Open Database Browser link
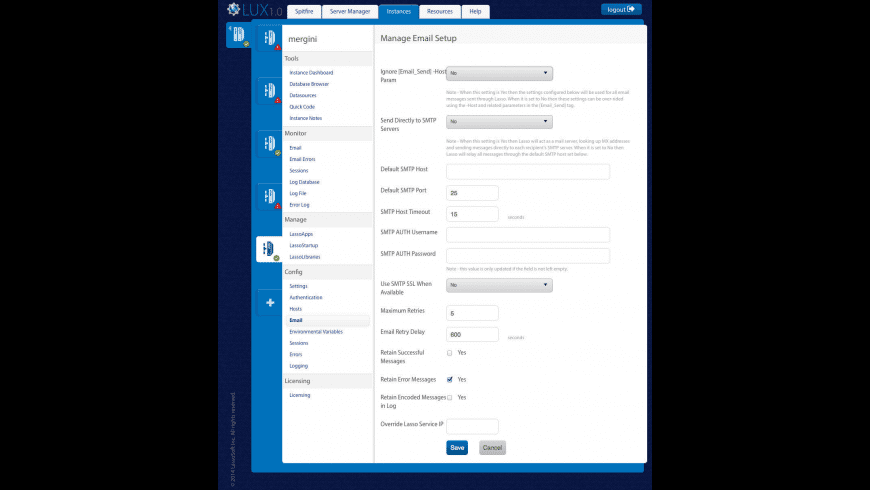 coord(309,84)
